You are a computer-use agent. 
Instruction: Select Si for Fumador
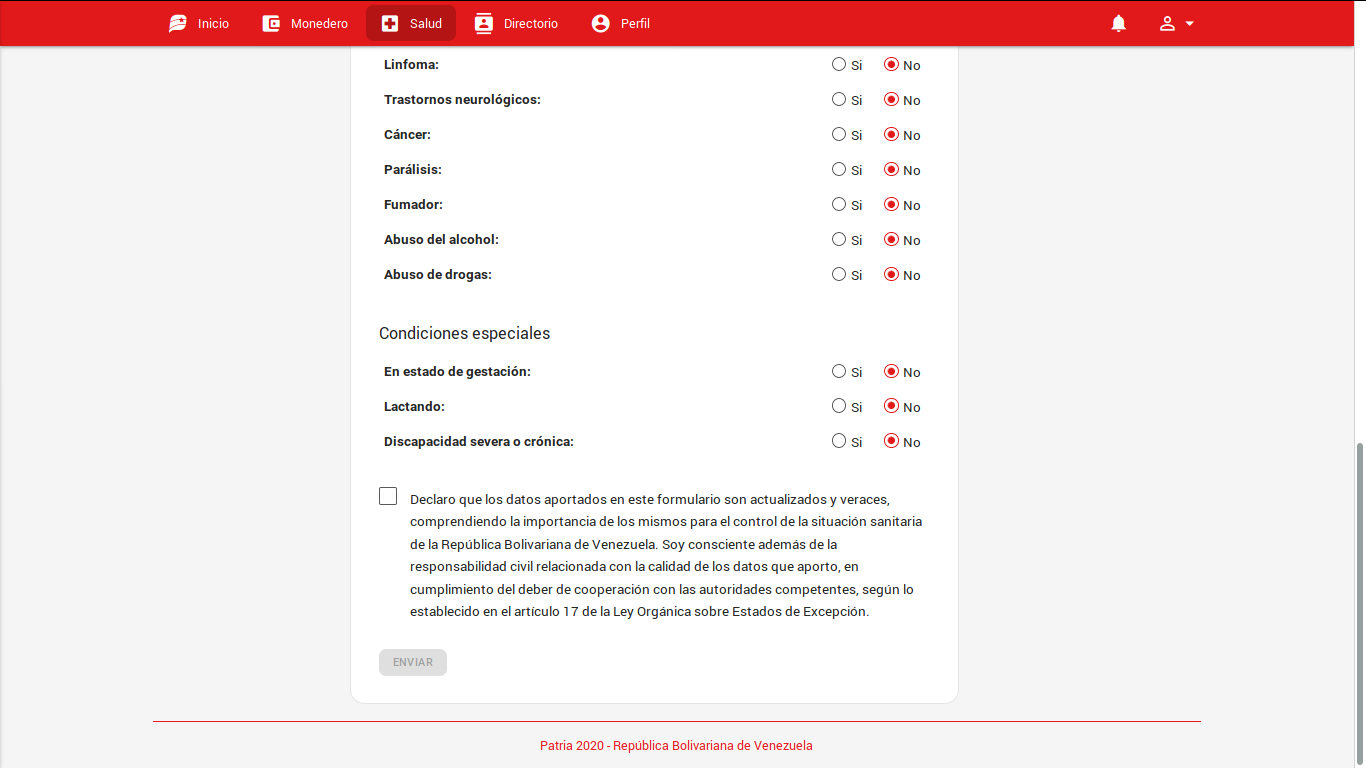coord(839,204)
